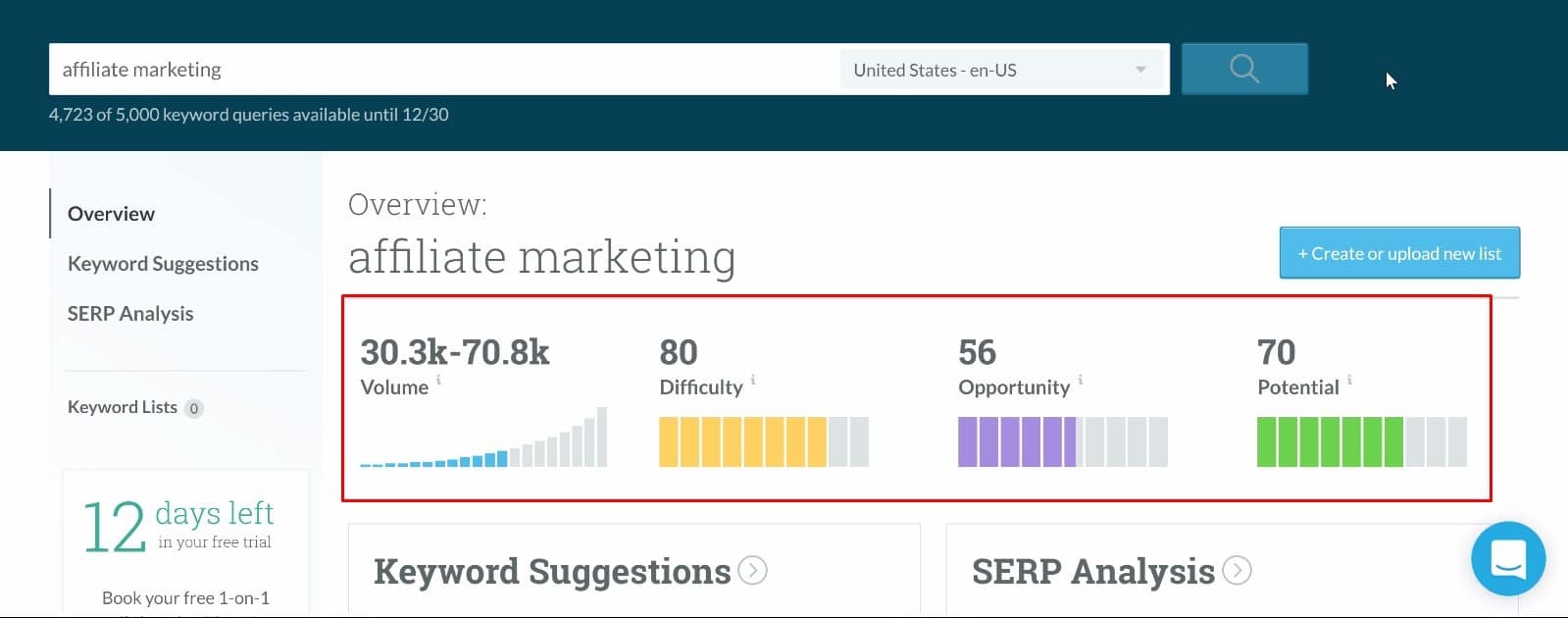Open Keyword Suggestions via its circled arrow
Image resolution: width=1568 pixels, height=618 pixels.
752,570
